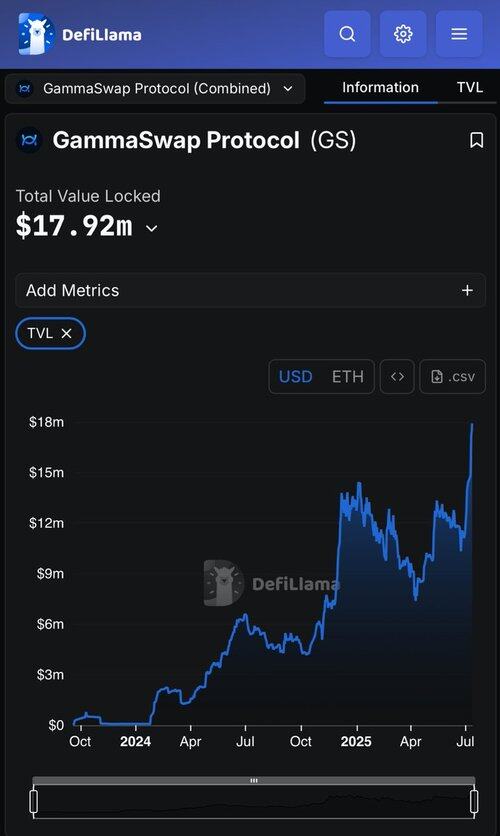Screen dimensions: 500x836
Task: Click the TVL peak on the chart line
Action: tap(472, 424)
